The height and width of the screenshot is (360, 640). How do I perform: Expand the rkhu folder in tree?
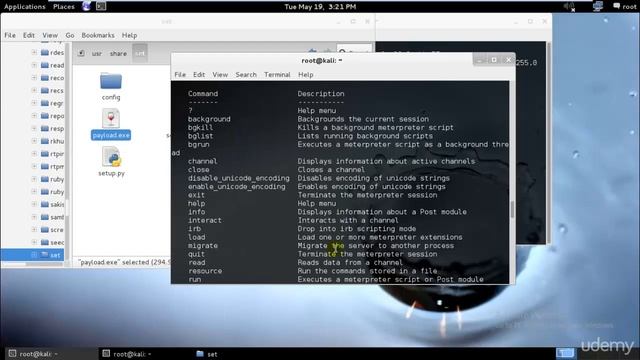click(34, 141)
